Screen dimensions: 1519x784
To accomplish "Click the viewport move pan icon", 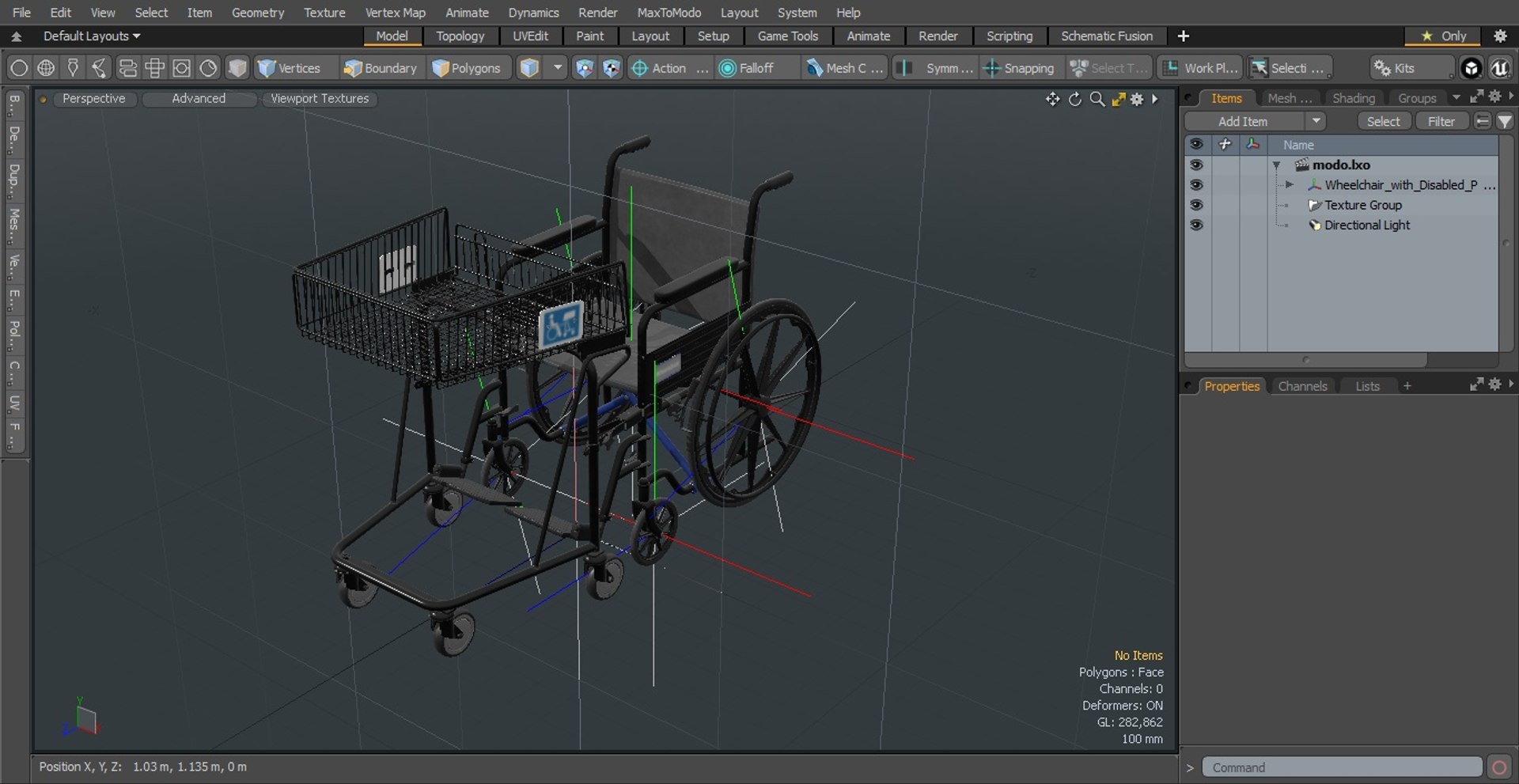I will 1052,99.
